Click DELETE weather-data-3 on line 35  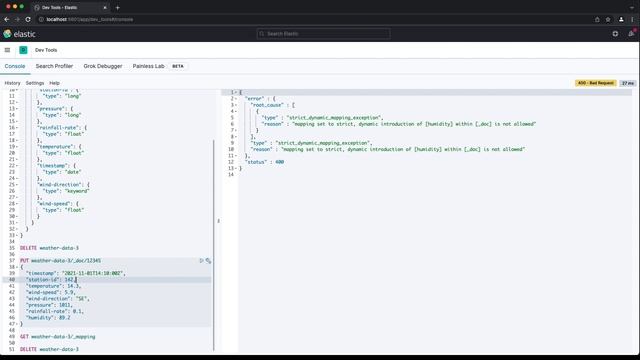tap(49, 248)
